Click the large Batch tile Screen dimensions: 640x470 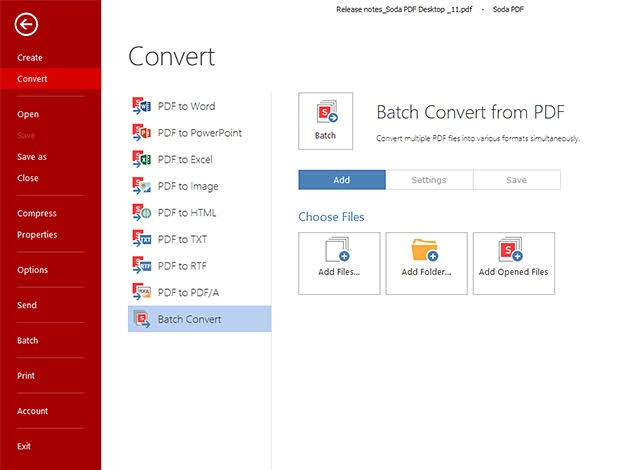pyautogui.click(x=325, y=121)
